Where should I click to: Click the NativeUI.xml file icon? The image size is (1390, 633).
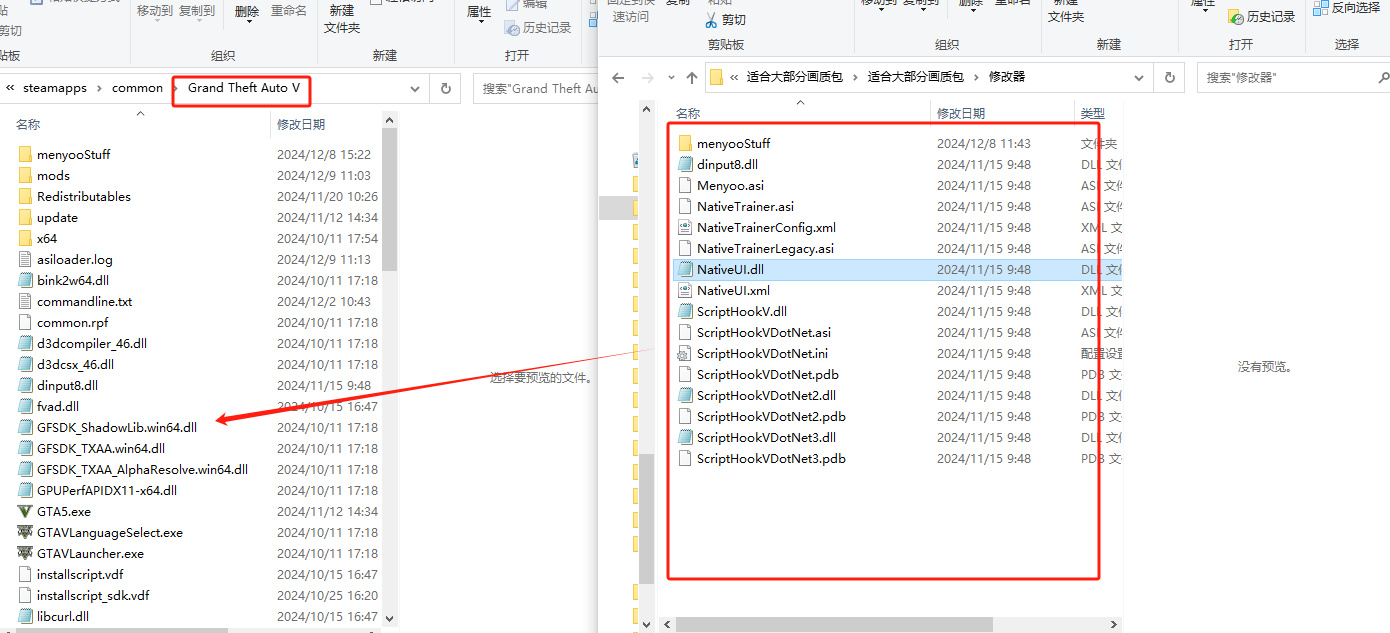coord(685,290)
